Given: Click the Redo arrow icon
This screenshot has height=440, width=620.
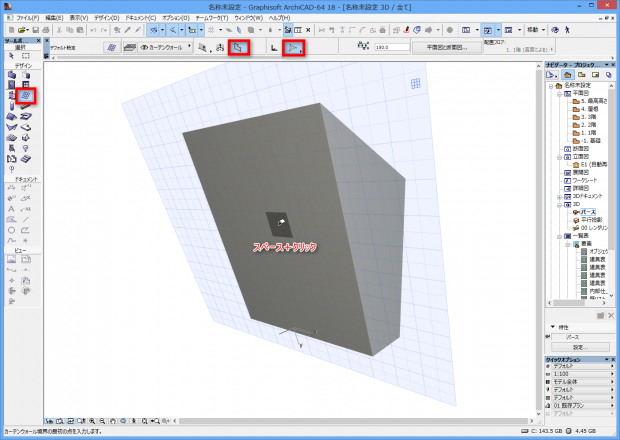Looking at the screenshot, I should 104,30.
